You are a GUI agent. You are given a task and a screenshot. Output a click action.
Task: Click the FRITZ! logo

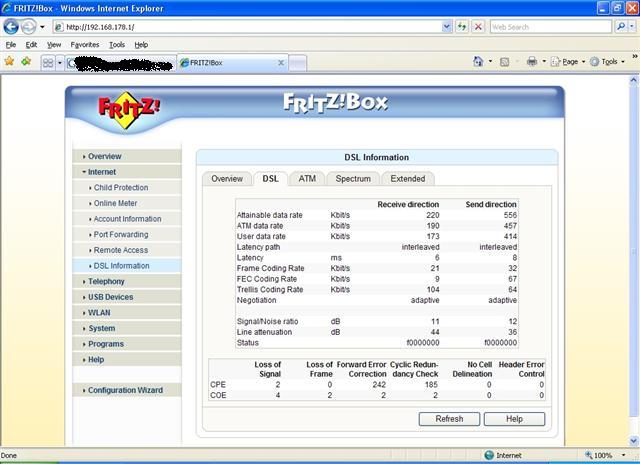(129, 110)
